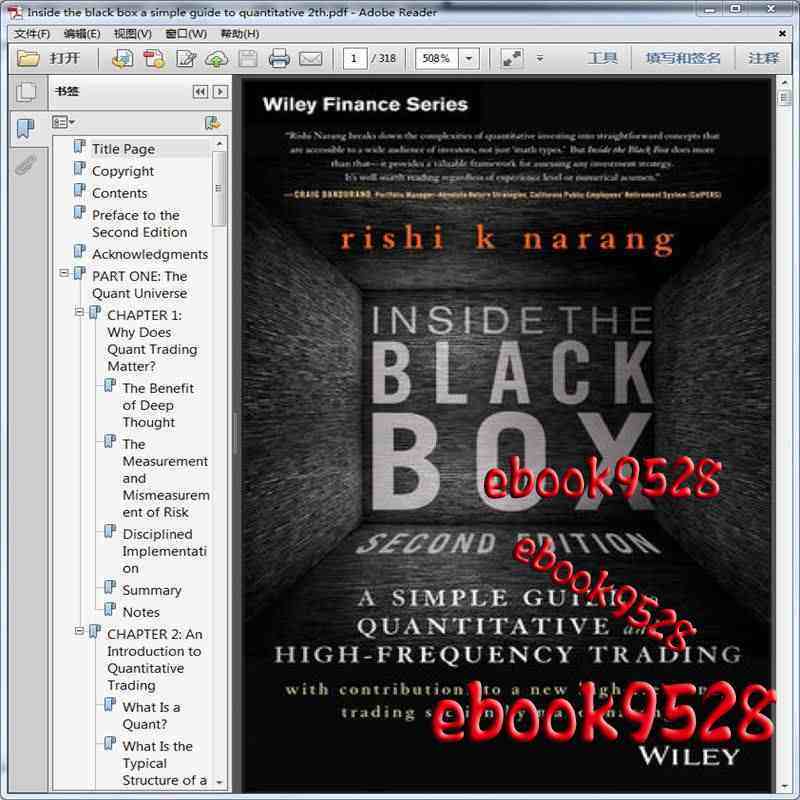Collapse PART ONE: The Quant Universe
The width and height of the screenshot is (800, 800).
click(65, 273)
